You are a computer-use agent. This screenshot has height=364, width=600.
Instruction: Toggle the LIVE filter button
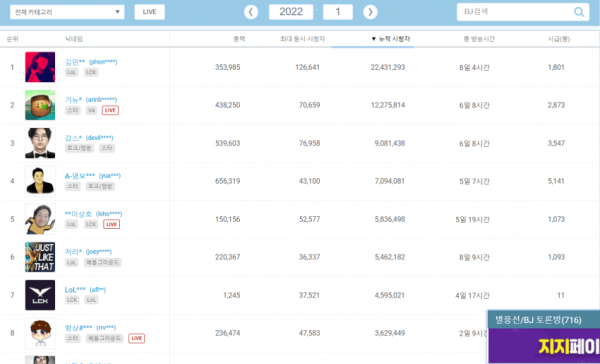pos(150,12)
